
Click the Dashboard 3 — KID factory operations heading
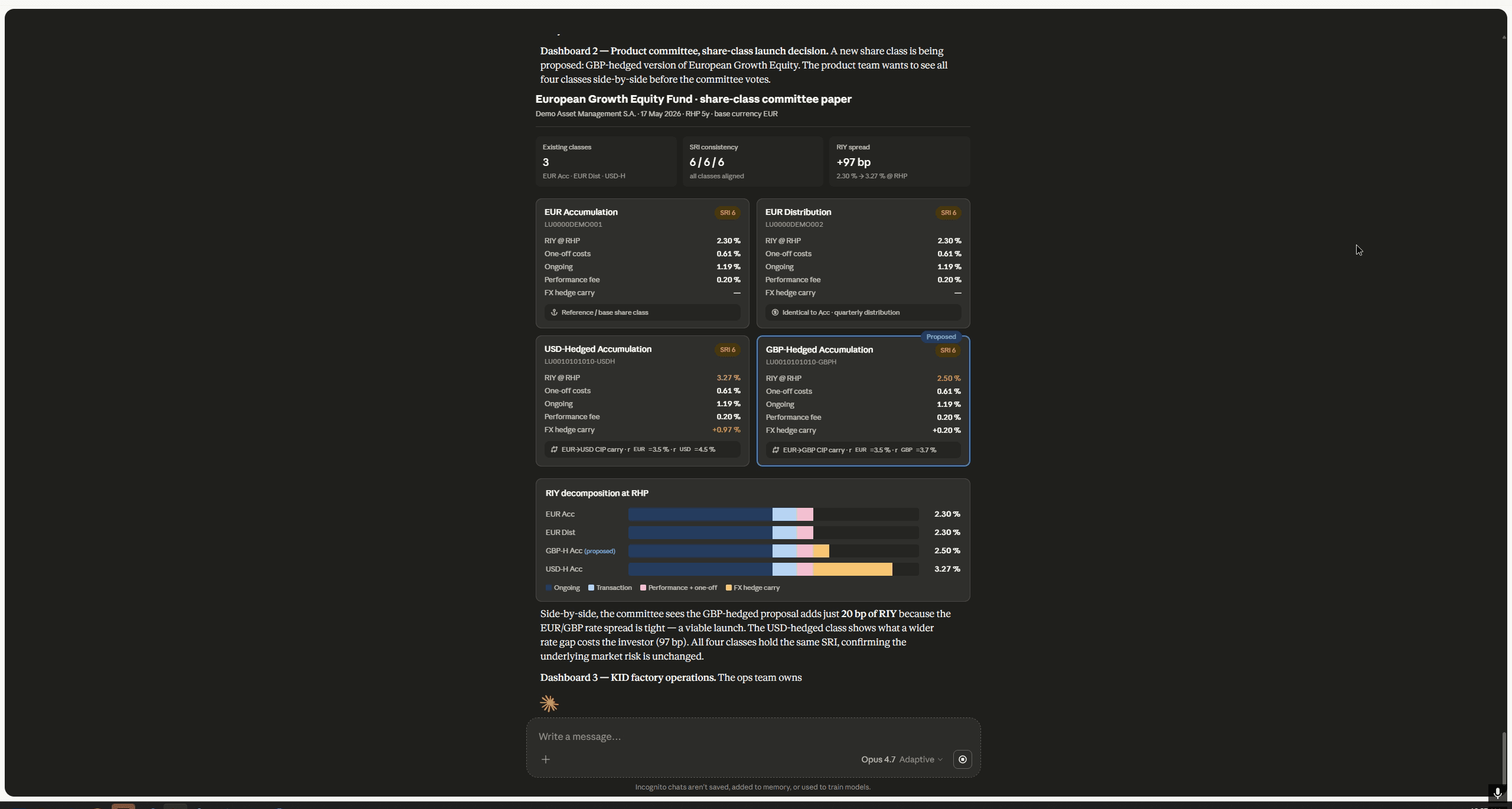(x=628, y=677)
